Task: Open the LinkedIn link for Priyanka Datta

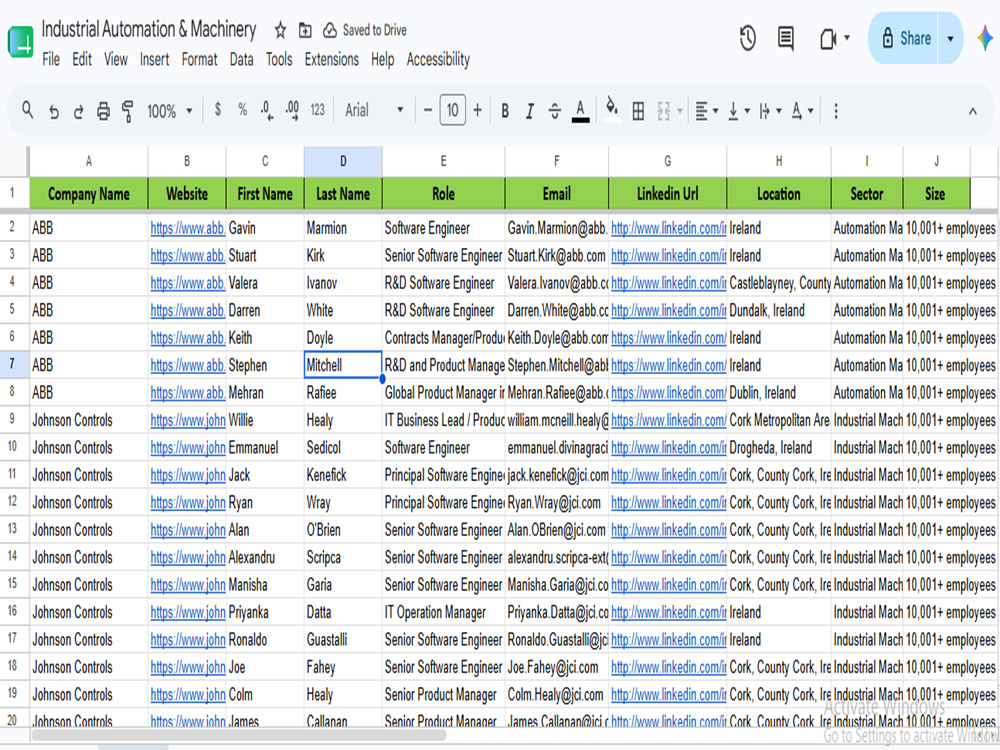Action: (x=668, y=612)
